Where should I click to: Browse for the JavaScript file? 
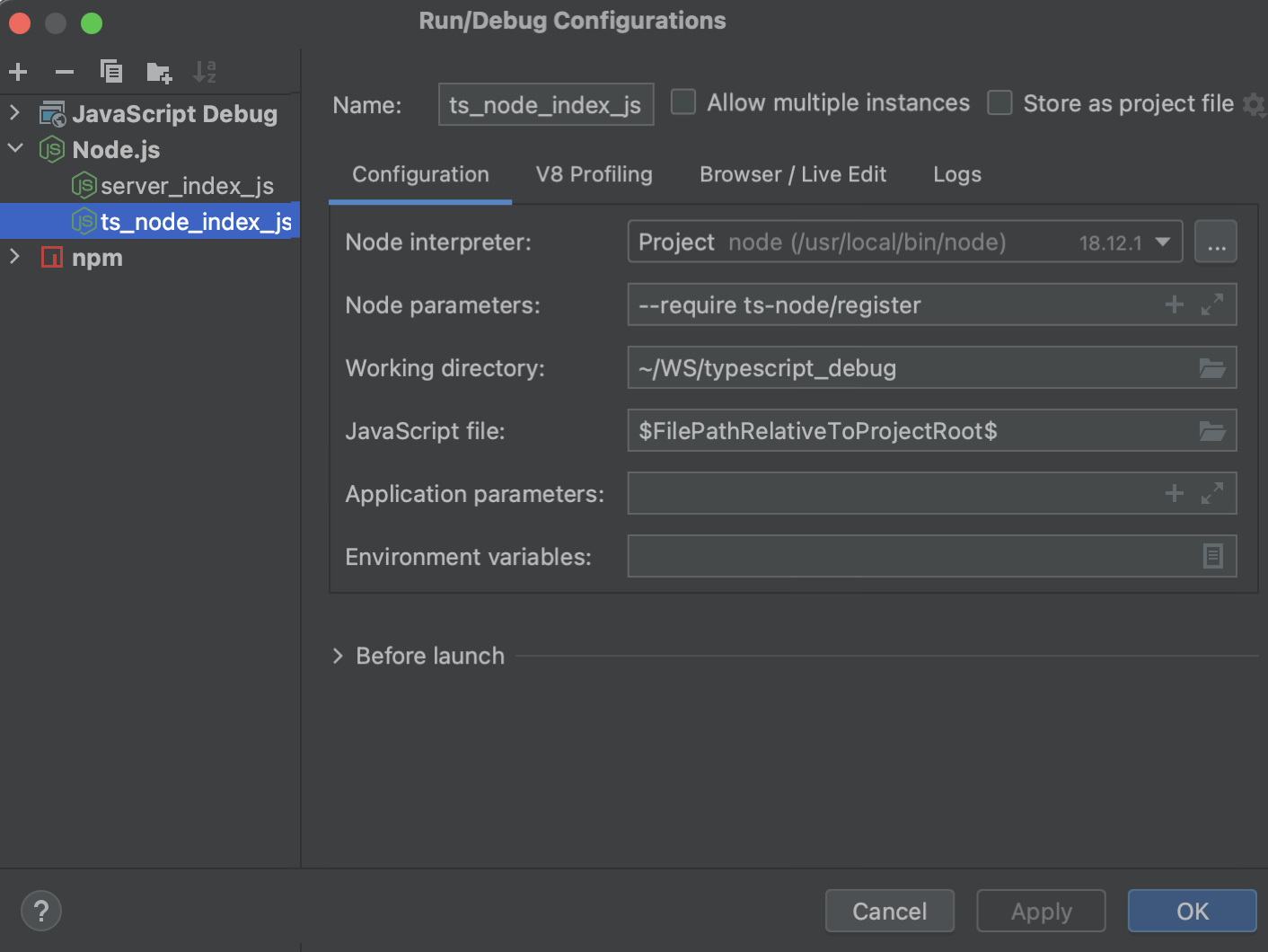tap(1212, 431)
